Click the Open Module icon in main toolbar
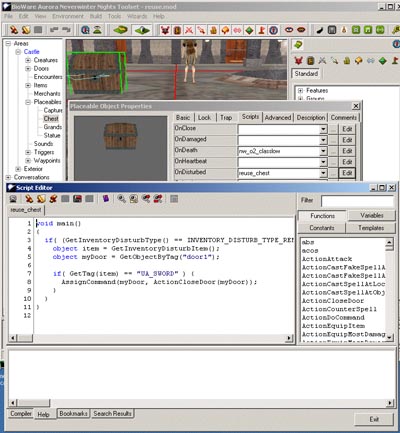The image size is (400, 433). (x=26, y=30)
